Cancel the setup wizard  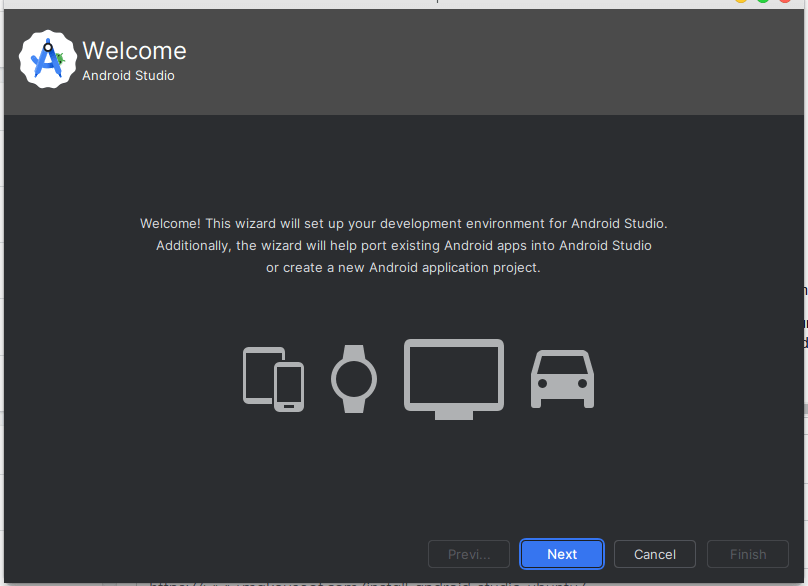pyautogui.click(x=654, y=554)
